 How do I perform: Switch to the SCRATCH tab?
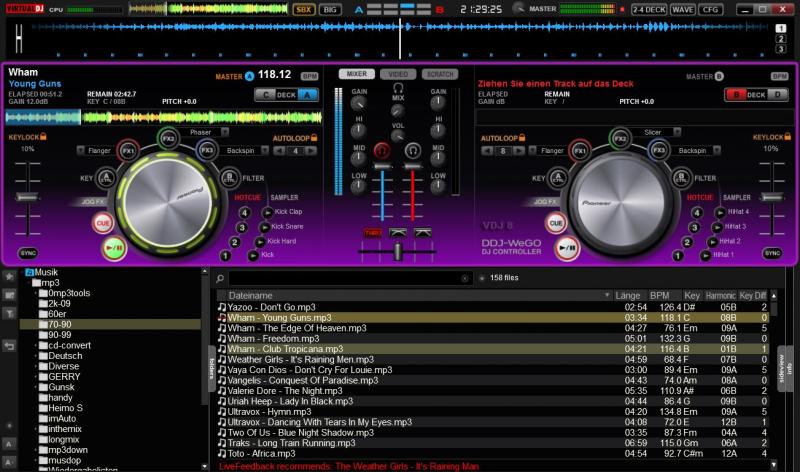point(440,74)
